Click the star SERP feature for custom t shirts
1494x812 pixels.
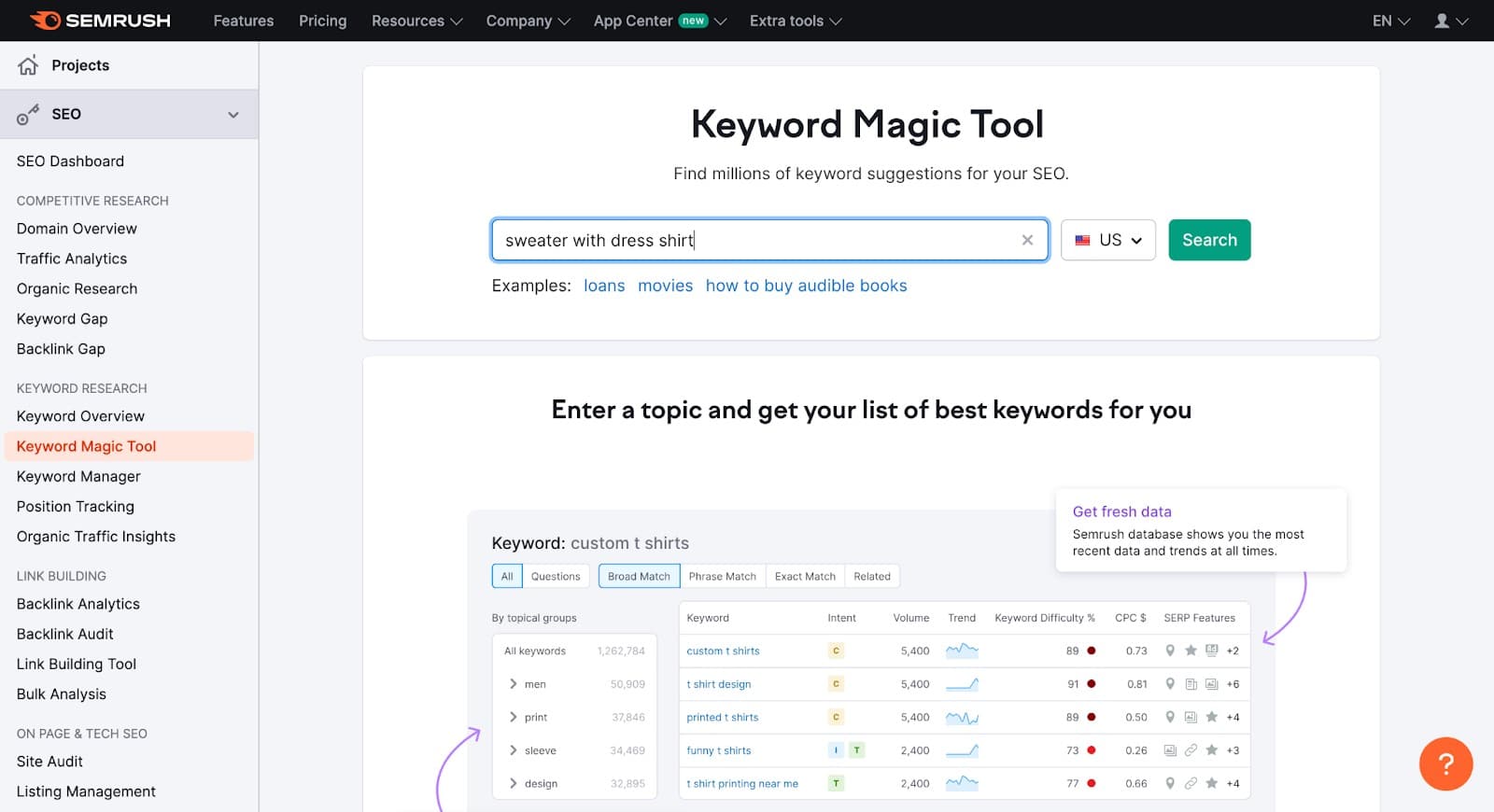tap(1191, 651)
